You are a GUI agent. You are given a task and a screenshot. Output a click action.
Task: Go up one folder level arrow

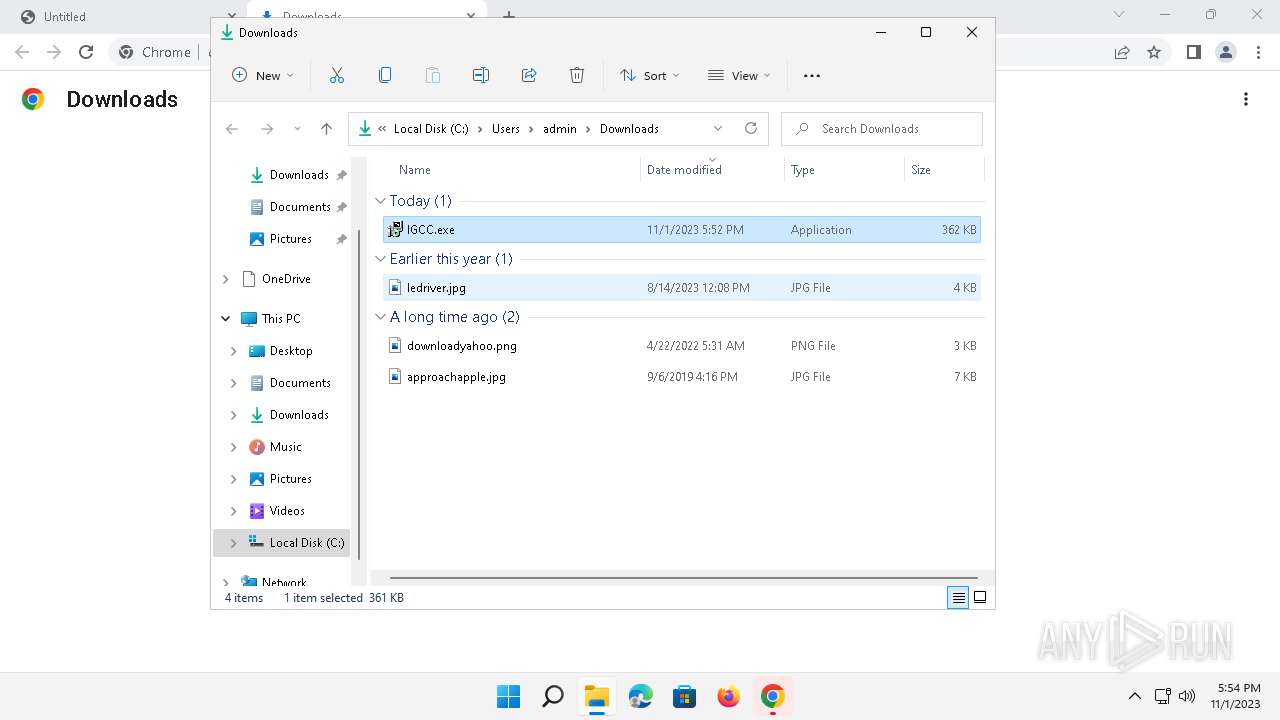click(326, 128)
